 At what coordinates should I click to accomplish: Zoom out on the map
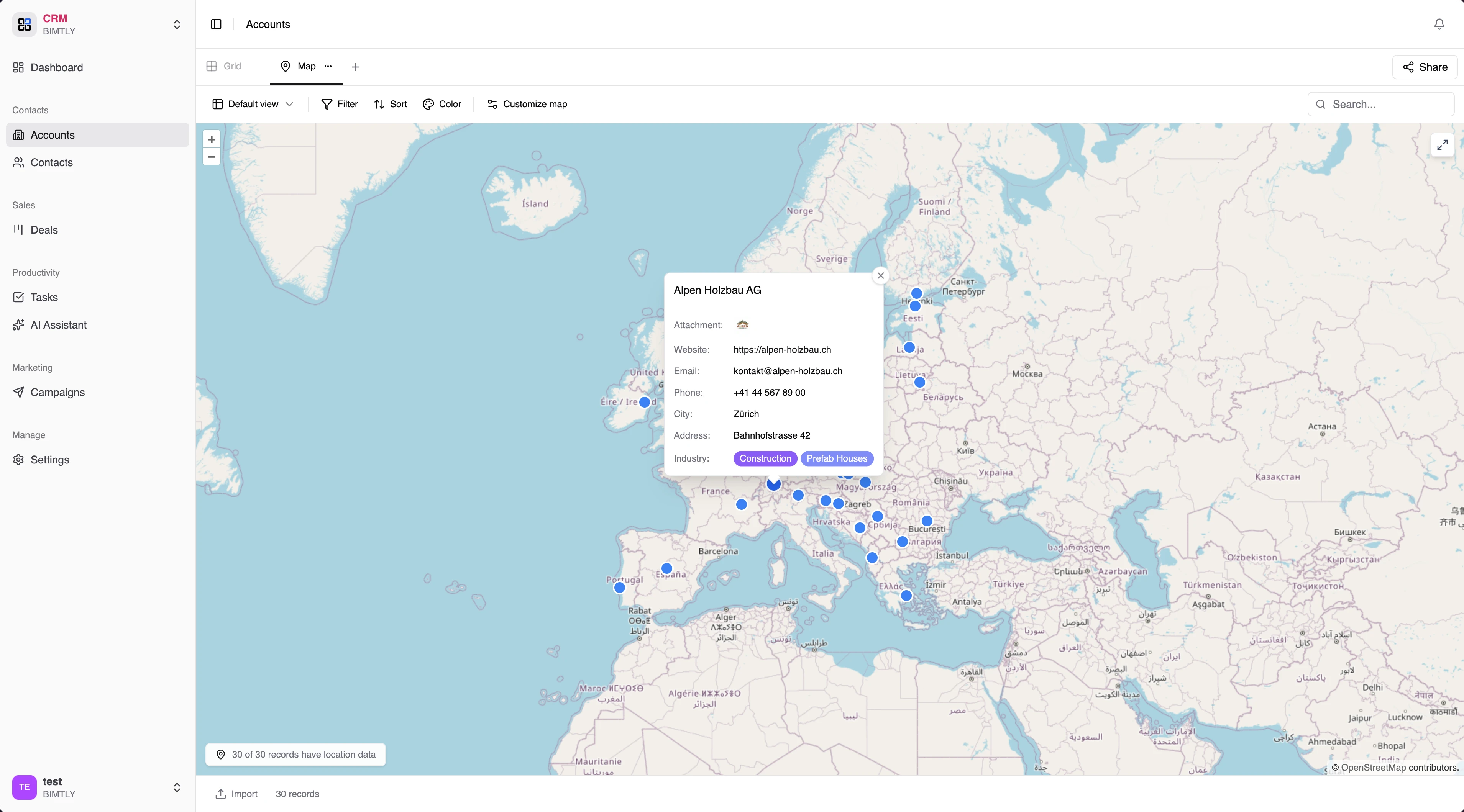211,157
